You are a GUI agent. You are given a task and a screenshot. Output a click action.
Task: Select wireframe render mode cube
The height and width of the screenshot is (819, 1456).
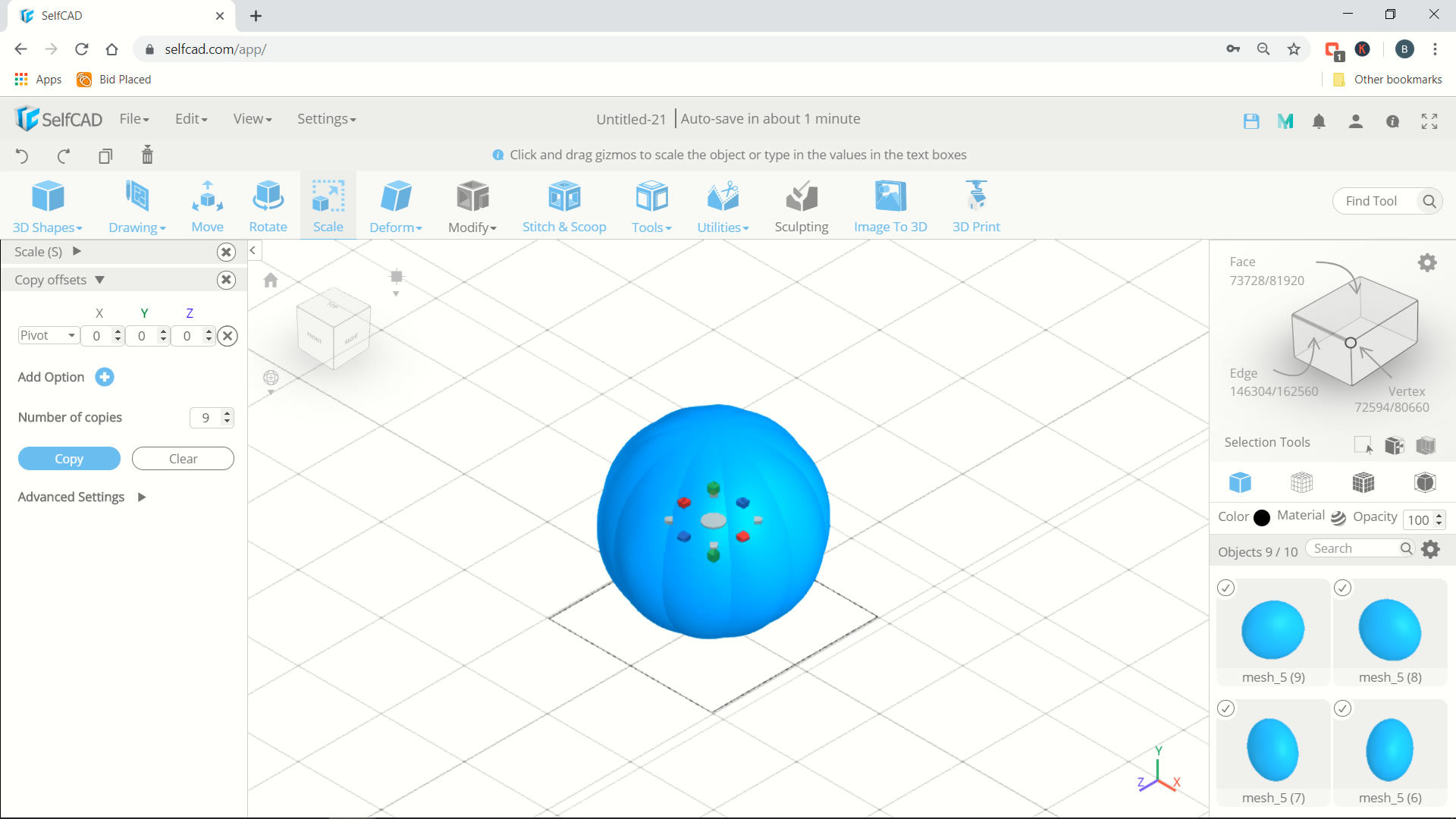[x=1301, y=482]
